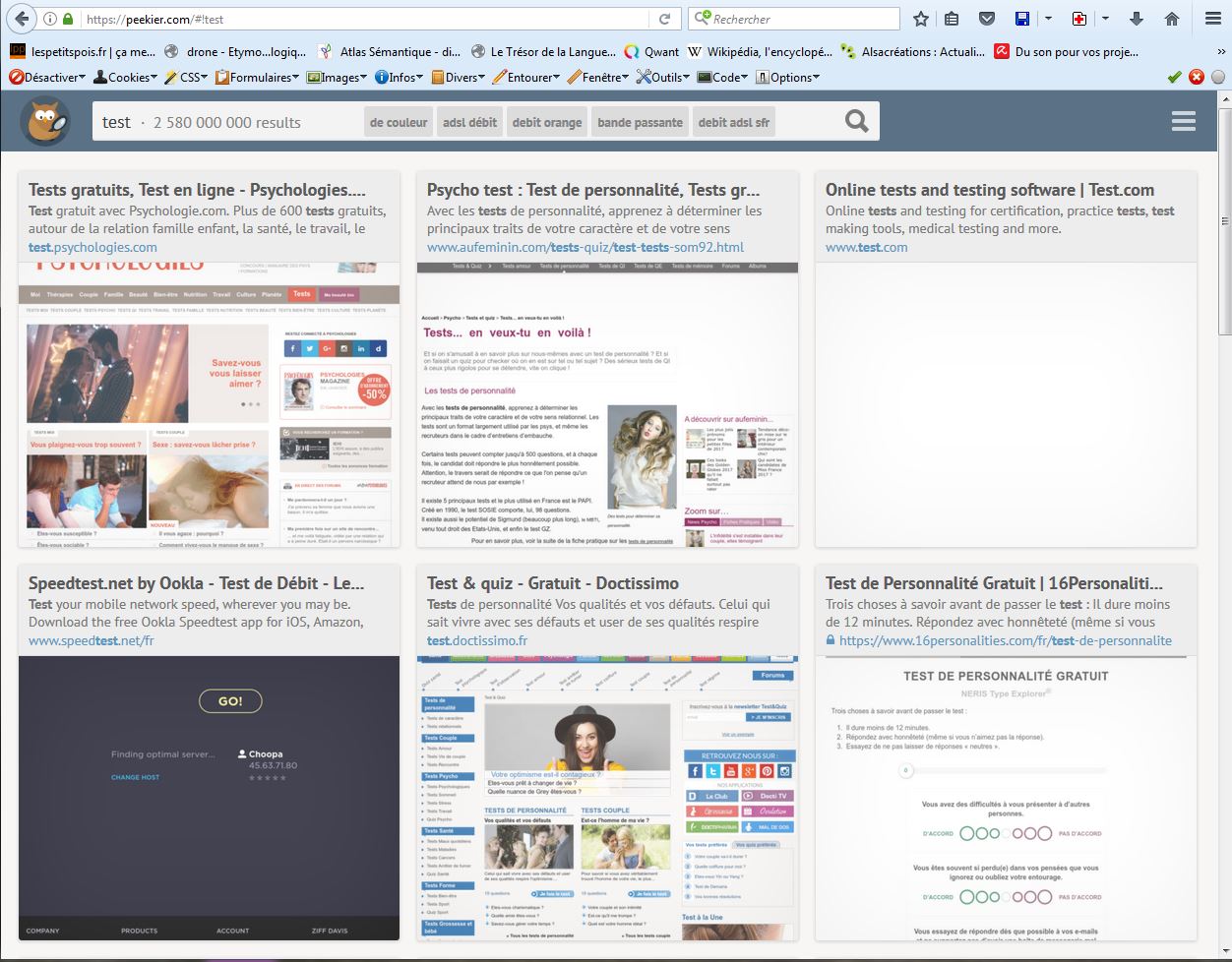Click the browser back arrow
The height and width of the screenshot is (962, 1232).
pyautogui.click(x=21, y=19)
